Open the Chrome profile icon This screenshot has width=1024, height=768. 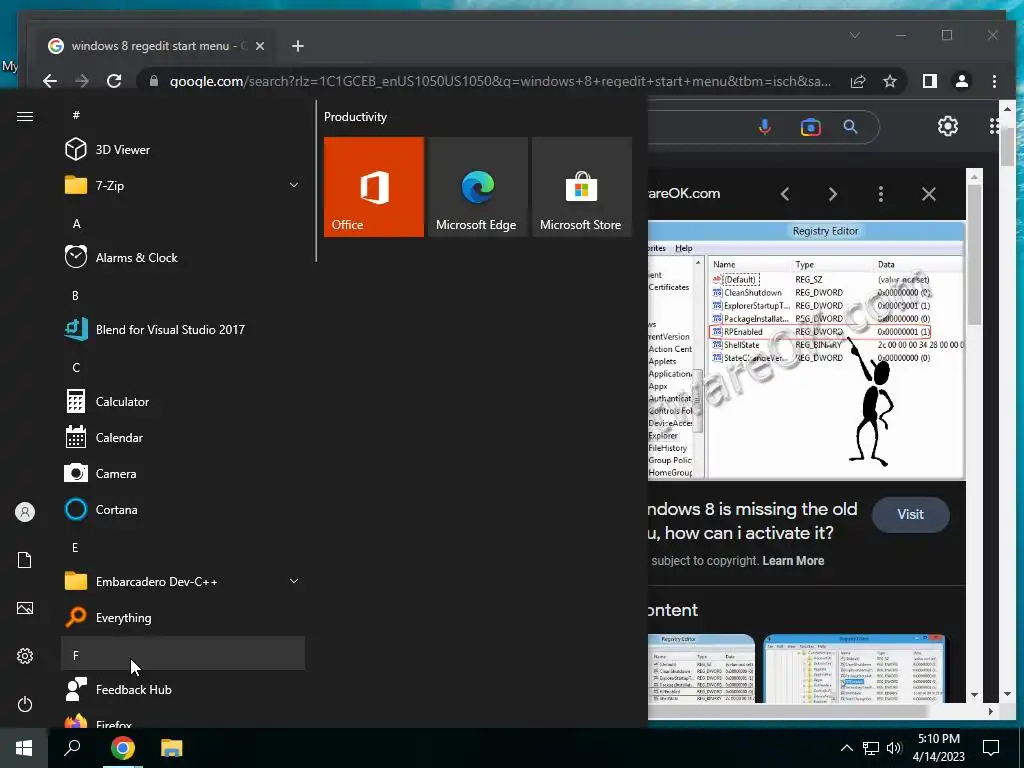pos(961,81)
